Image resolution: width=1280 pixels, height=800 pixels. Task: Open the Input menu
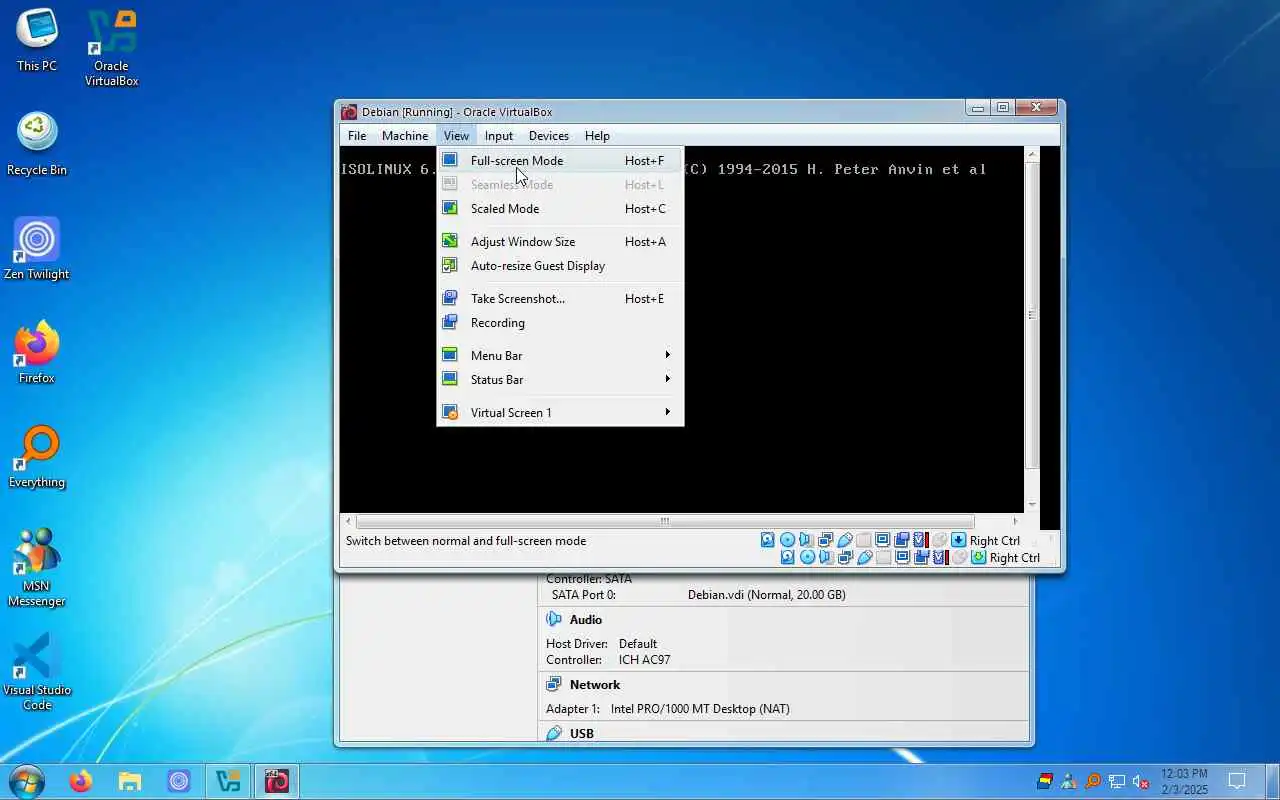click(498, 136)
